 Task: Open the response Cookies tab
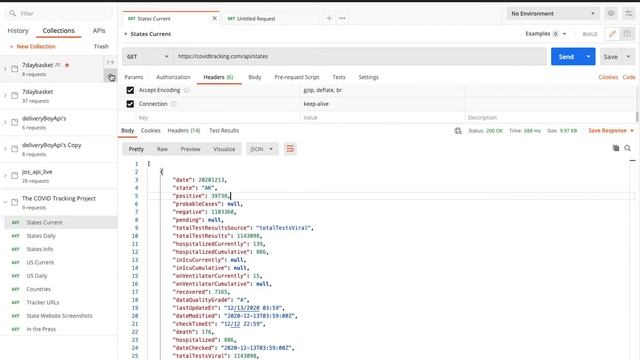[x=151, y=131]
